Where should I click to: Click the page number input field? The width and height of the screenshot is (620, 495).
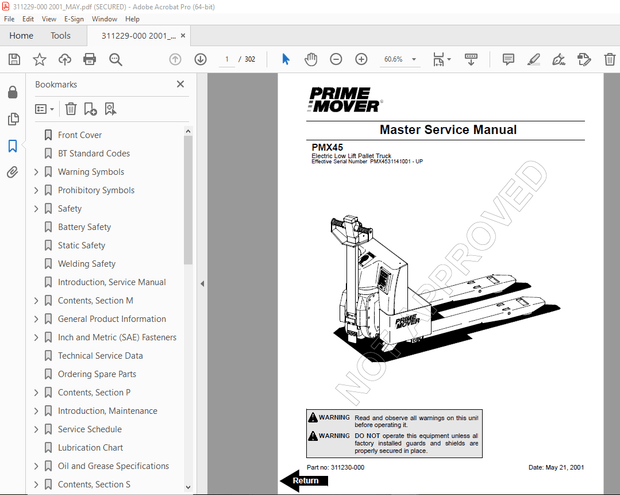(x=227, y=59)
